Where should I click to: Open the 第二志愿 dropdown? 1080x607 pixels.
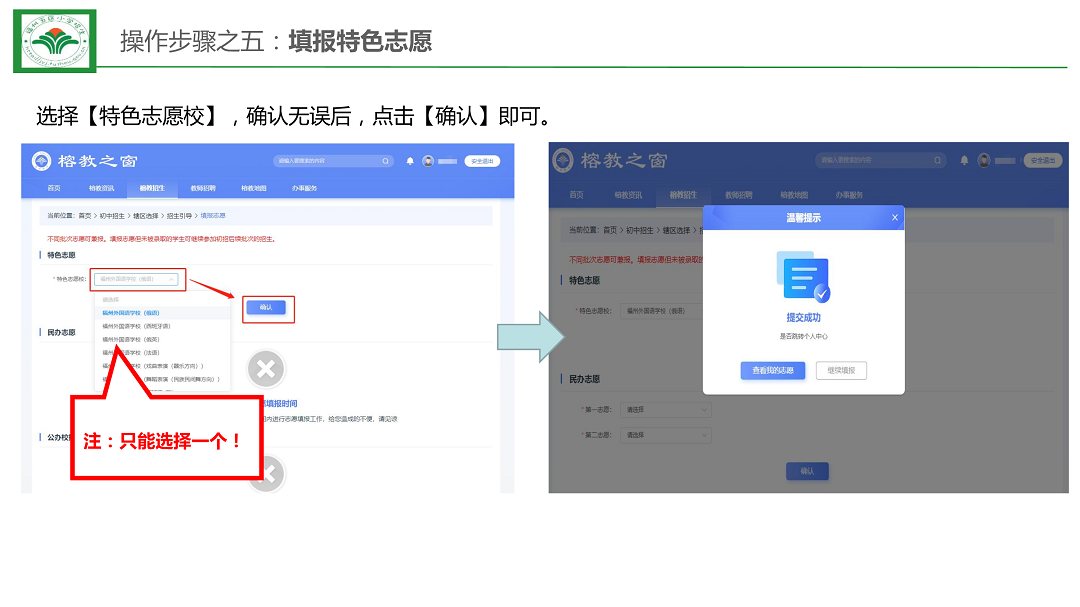[x=666, y=435]
